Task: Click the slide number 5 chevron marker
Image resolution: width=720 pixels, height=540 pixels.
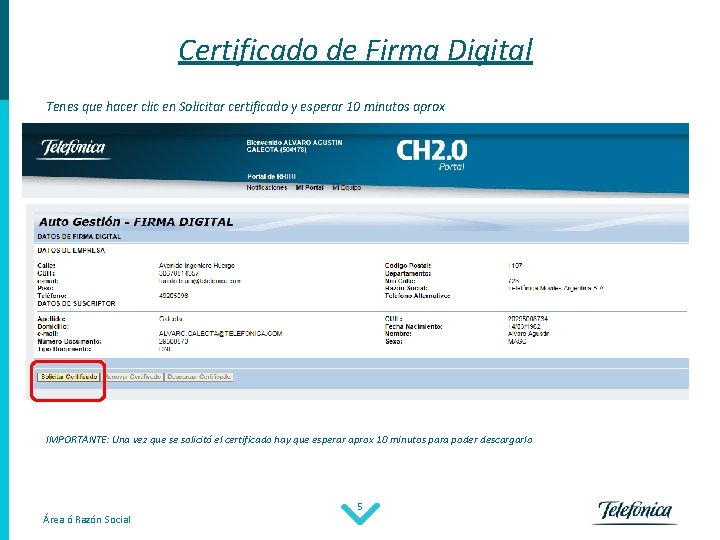Action: [x=360, y=512]
